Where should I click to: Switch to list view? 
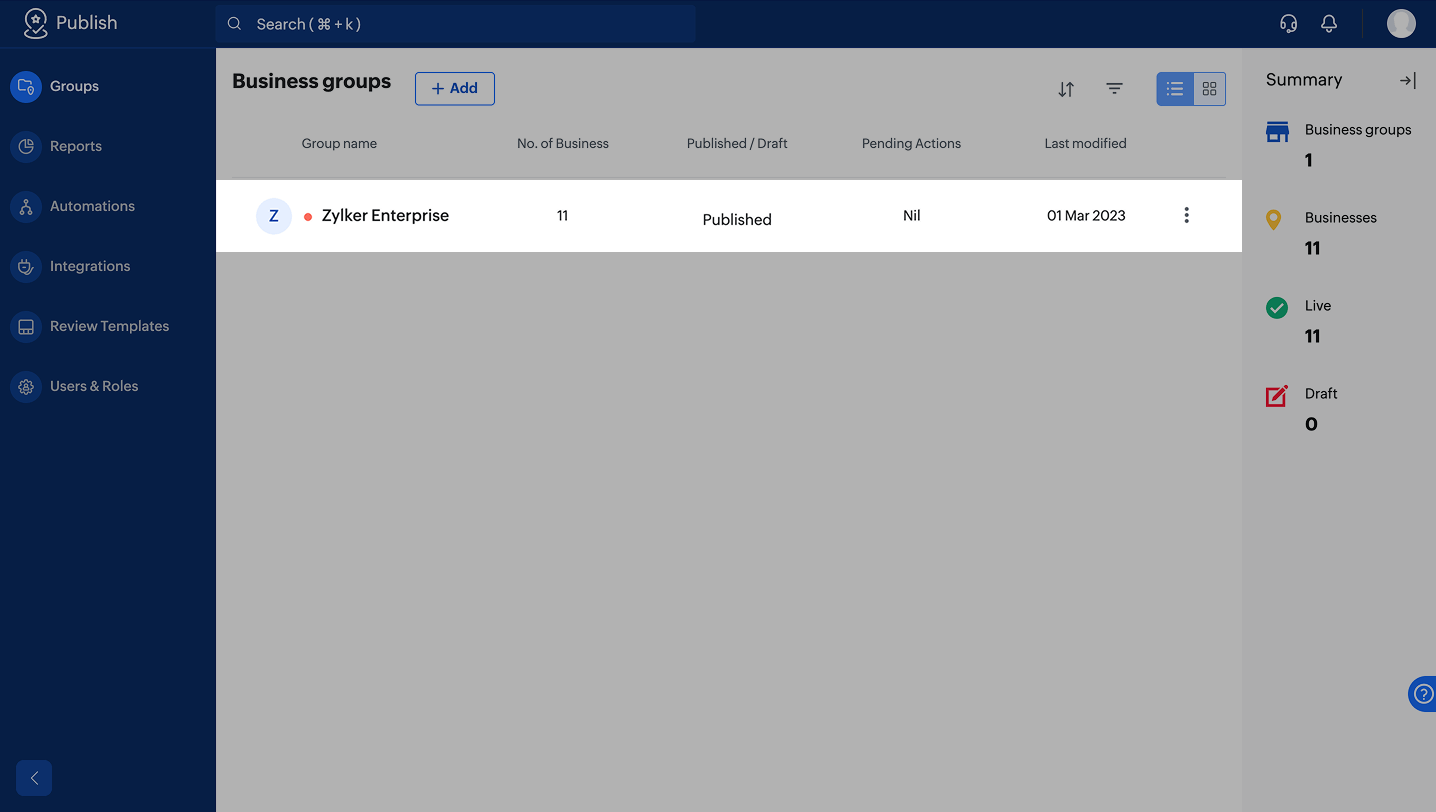1175,89
